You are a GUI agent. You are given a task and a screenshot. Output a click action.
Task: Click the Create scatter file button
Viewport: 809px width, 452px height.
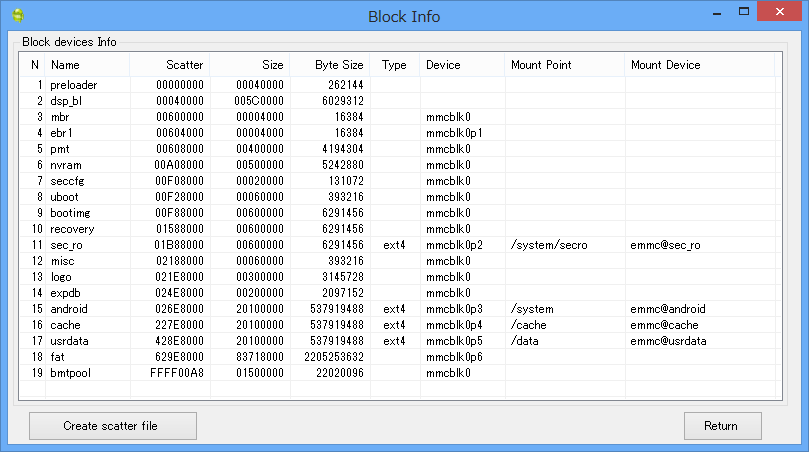(x=112, y=426)
